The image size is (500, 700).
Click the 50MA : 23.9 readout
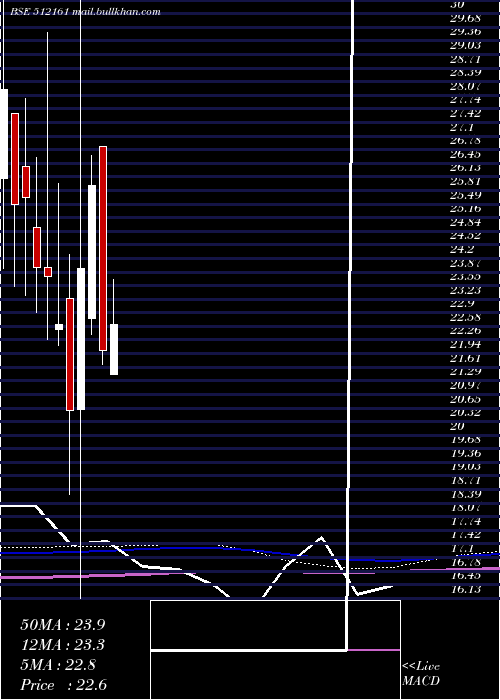(62, 625)
